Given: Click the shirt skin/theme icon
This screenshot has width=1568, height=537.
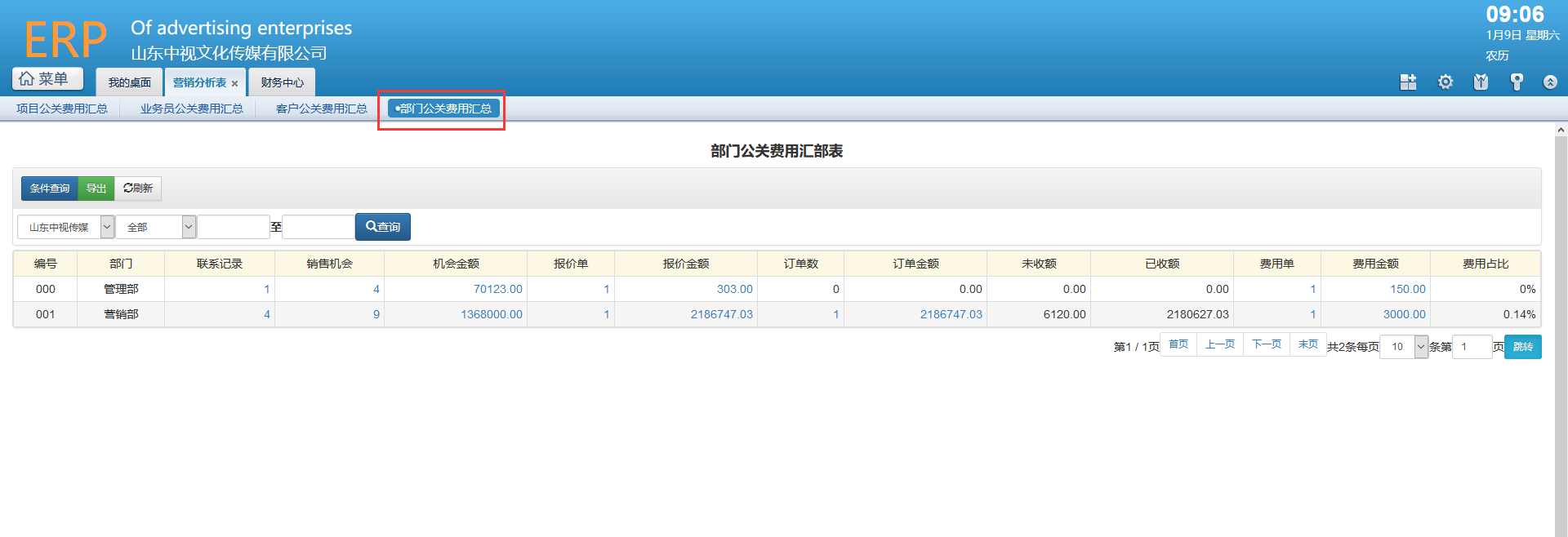Looking at the screenshot, I should coord(1481,82).
